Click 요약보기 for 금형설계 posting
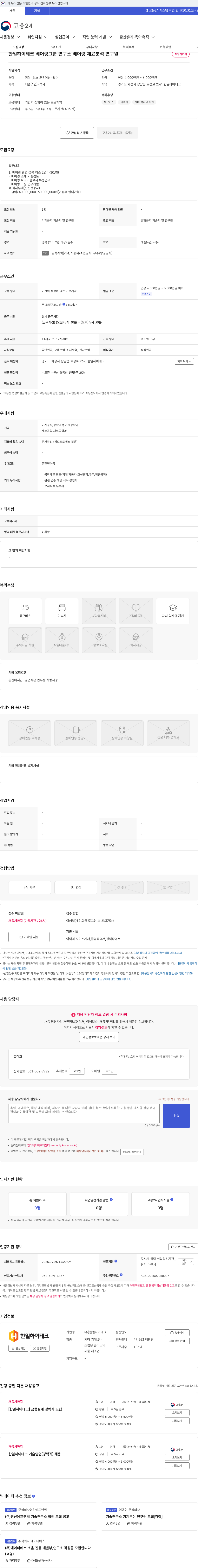The height and width of the screenshot is (1568, 198). click(x=177, y=1413)
